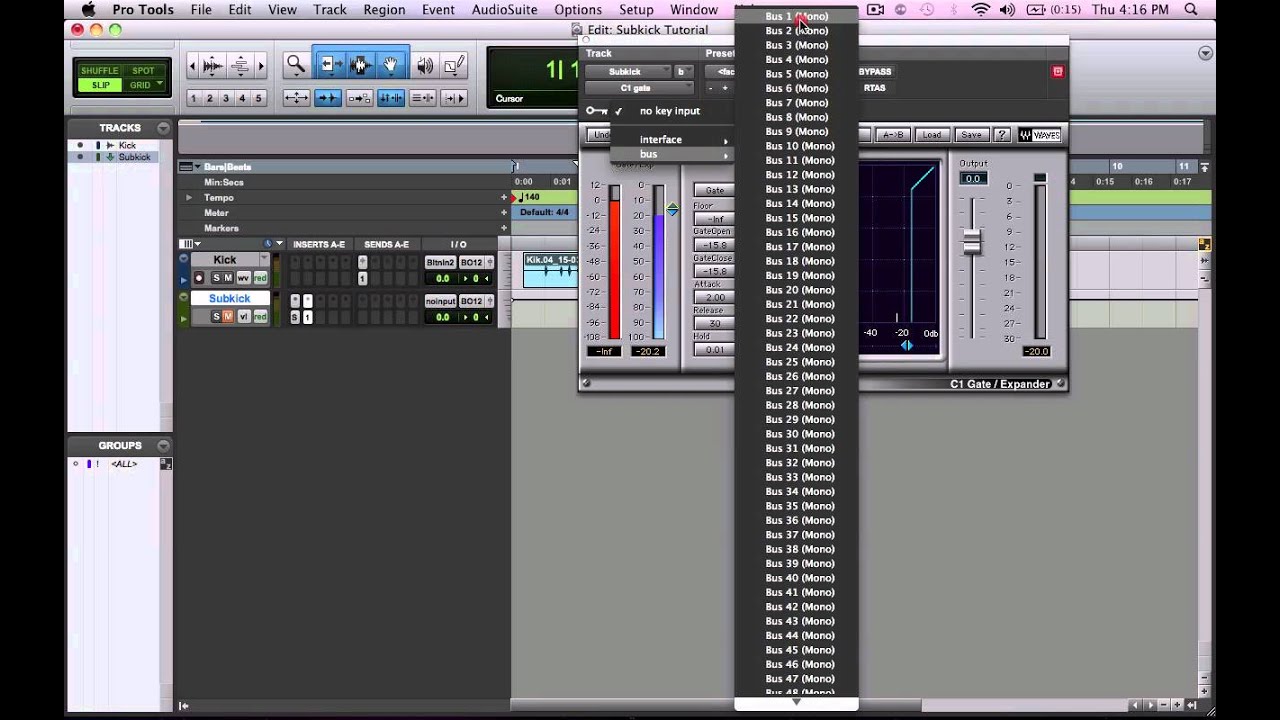This screenshot has height=720, width=1280.
Task: Click the Kick track volume 0.0 field
Action: [x=443, y=278]
